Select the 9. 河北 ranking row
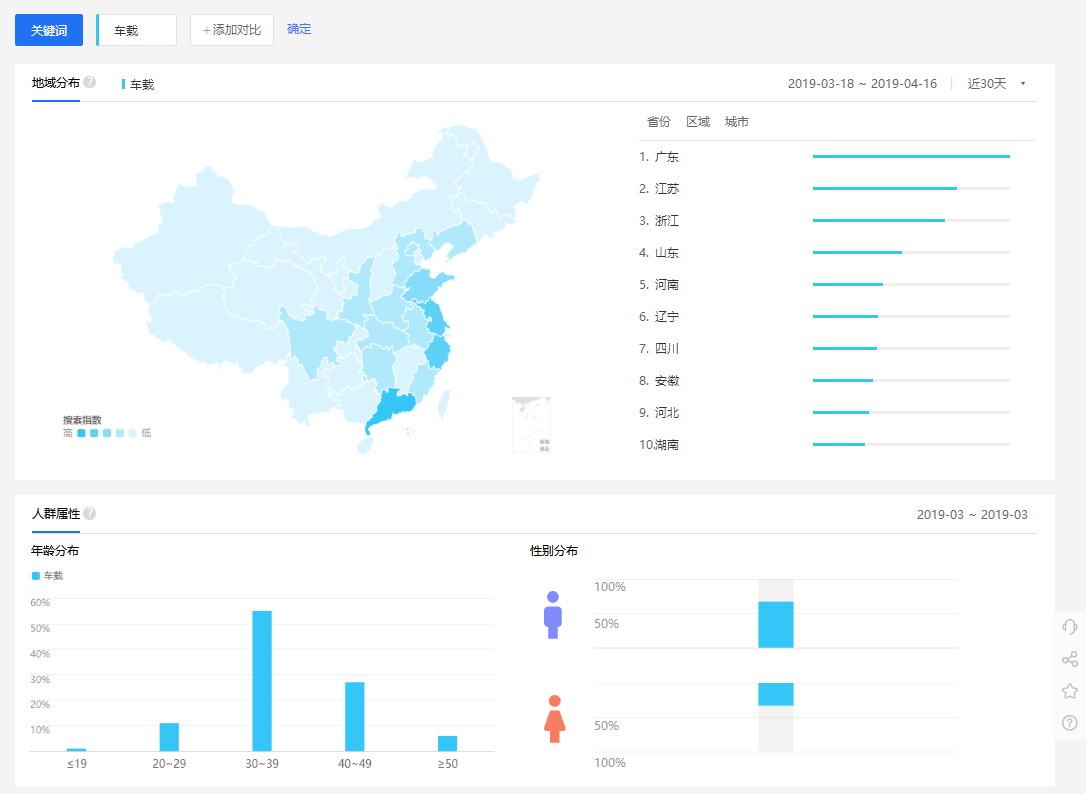1086x794 pixels. pos(824,412)
